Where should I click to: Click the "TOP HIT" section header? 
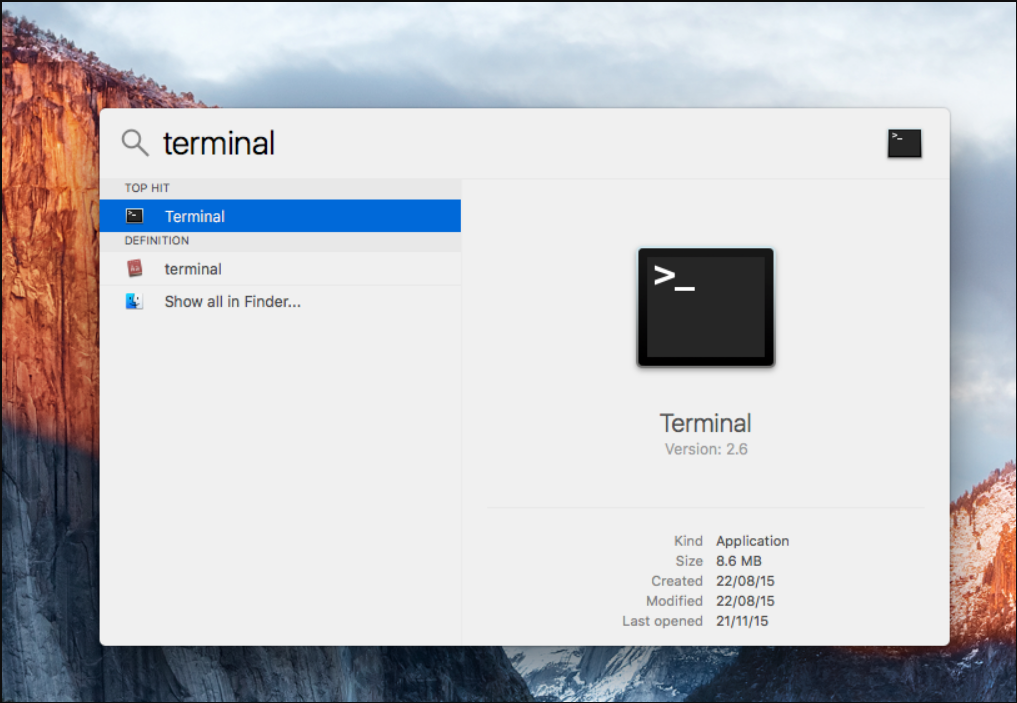tap(147, 188)
